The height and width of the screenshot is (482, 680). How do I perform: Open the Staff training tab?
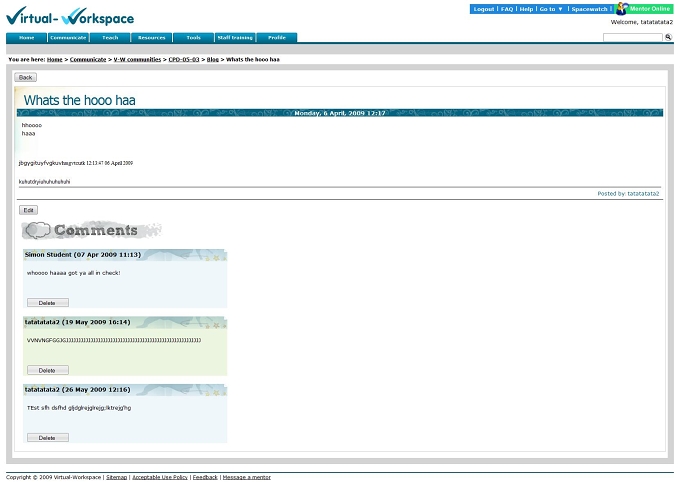(235, 38)
